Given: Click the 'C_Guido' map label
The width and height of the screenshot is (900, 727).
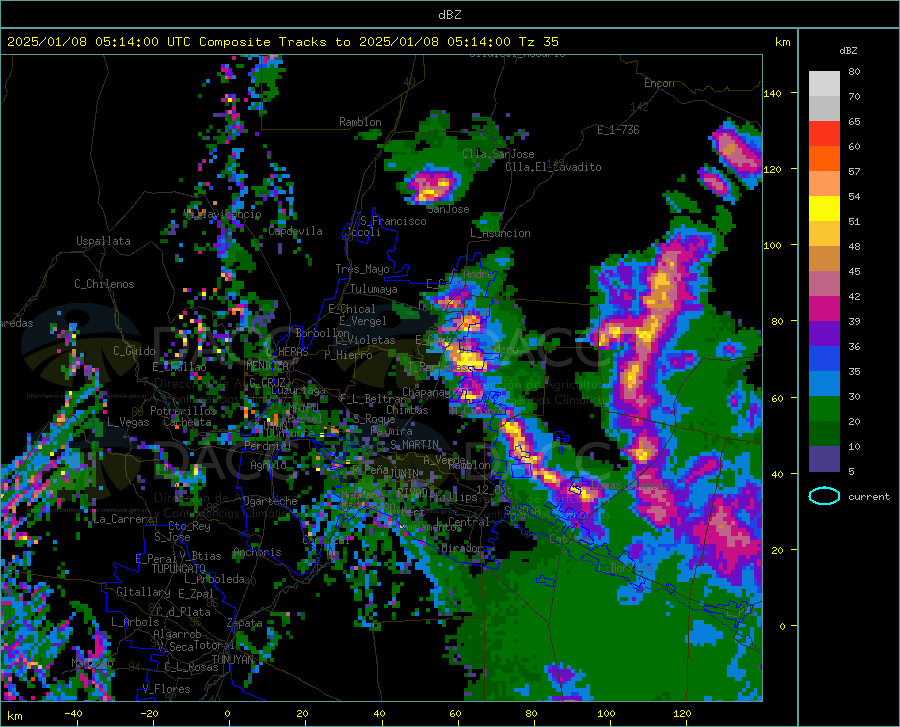Looking at the screenshot, I should 134,351.
